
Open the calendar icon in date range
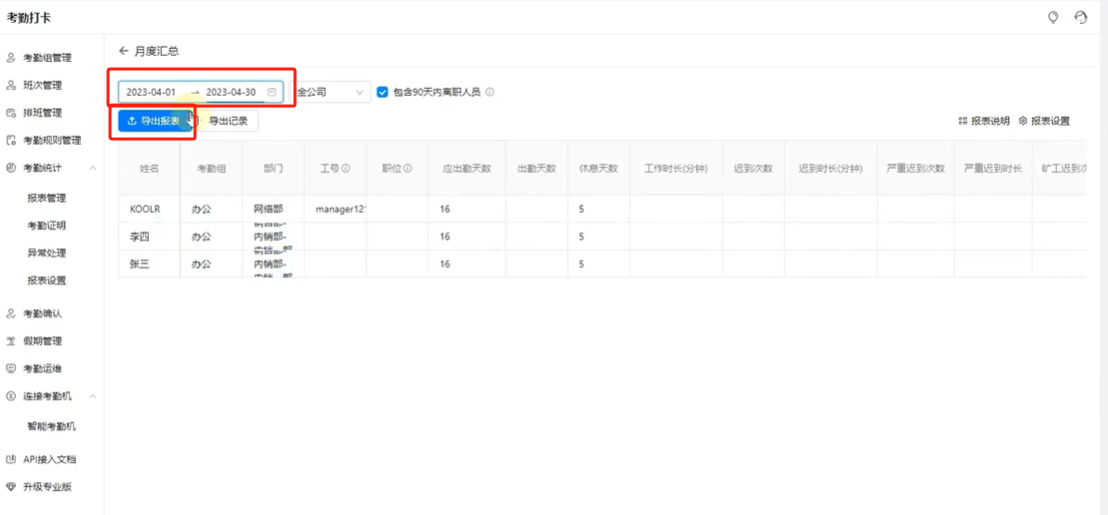click(272, 92)
